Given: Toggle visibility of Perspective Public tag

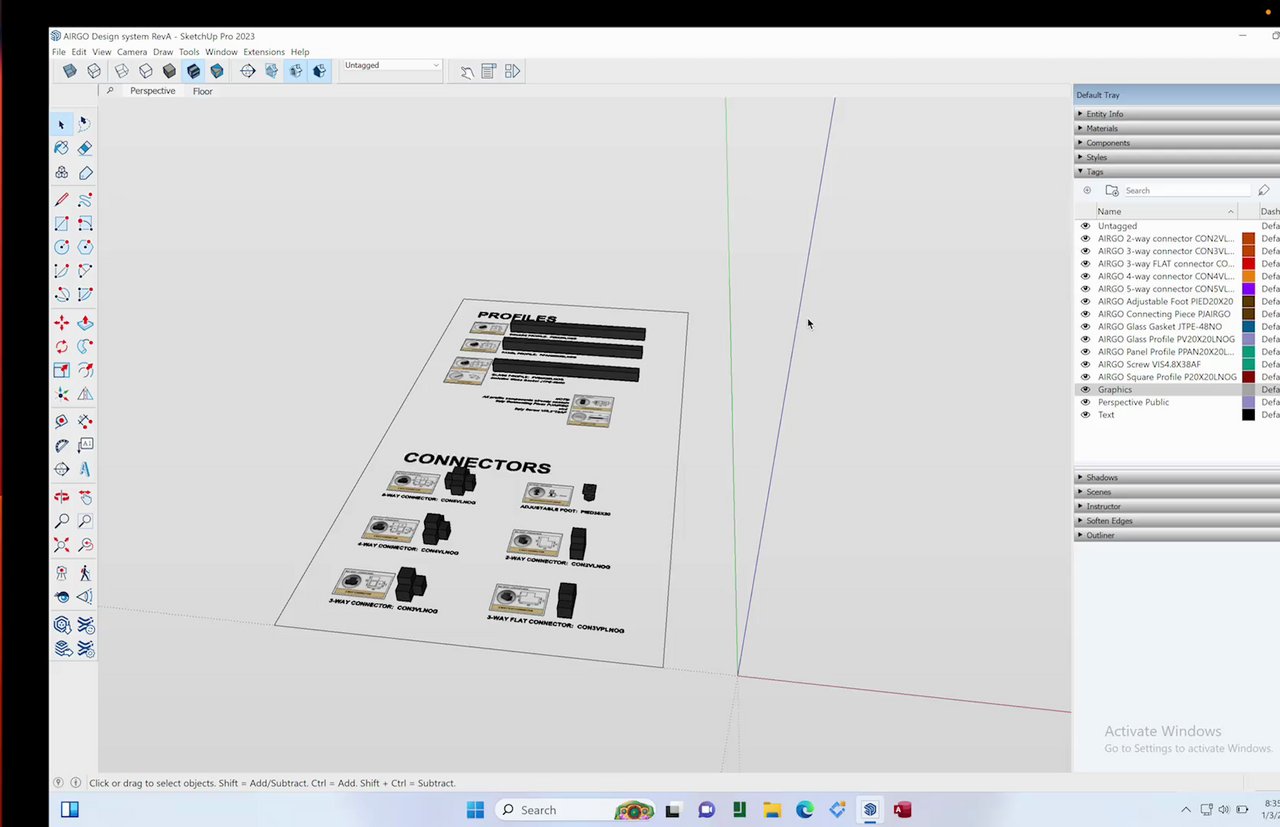Looking at the screenshot, I should click(1085, 402).
